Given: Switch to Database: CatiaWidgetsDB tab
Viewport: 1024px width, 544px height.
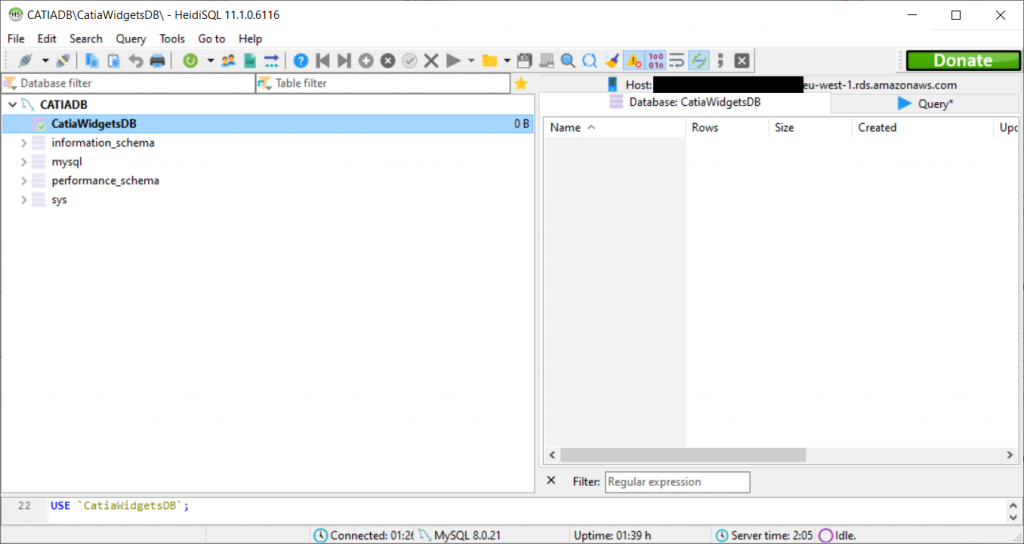Looking at the screenshot, I should click(x=685, y=103).
